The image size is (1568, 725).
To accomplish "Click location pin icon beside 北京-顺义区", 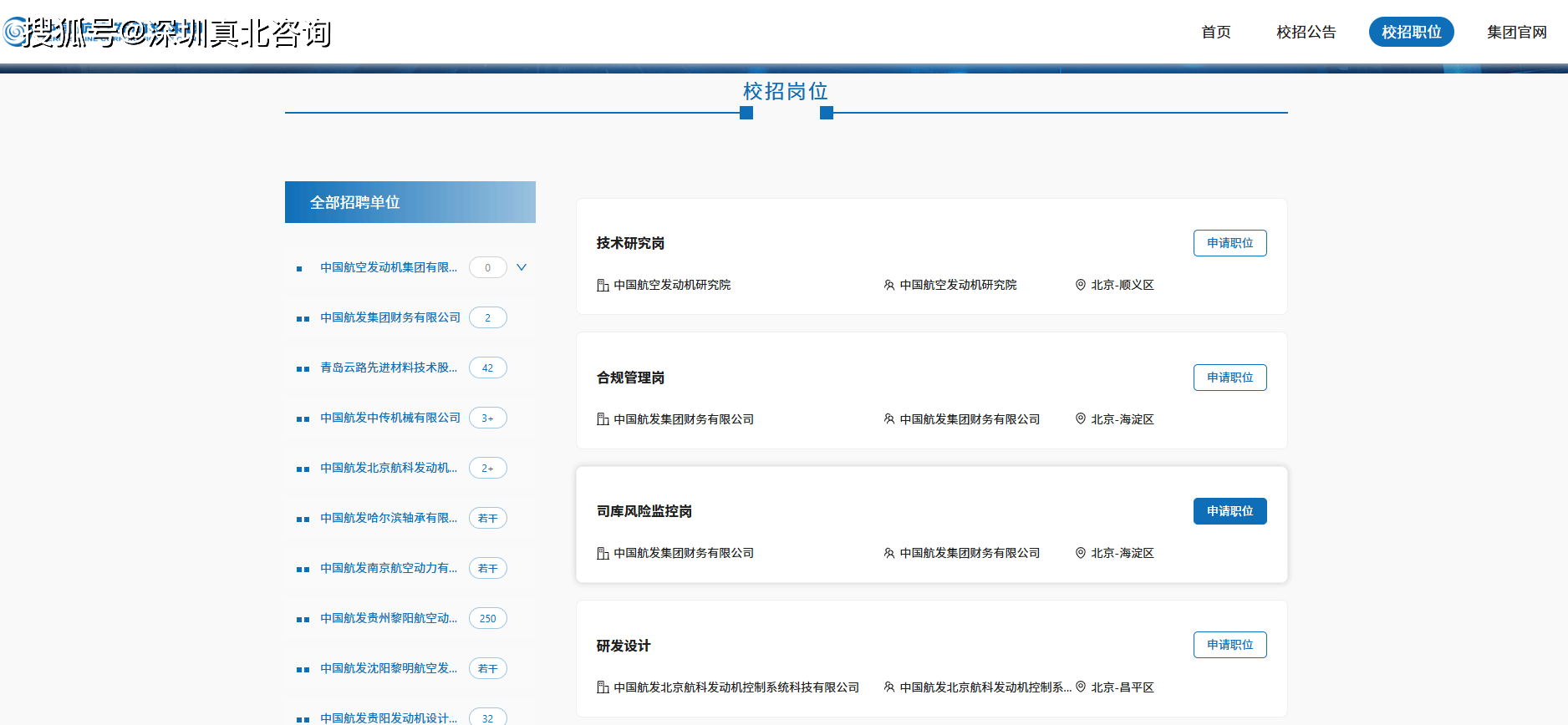I will (x=1081, y=285).
